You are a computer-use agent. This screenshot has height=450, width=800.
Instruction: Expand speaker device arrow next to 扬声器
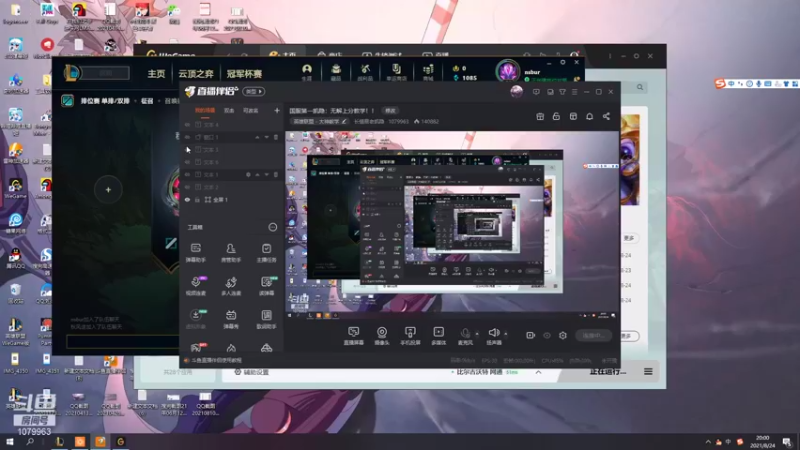pos(506,334)
